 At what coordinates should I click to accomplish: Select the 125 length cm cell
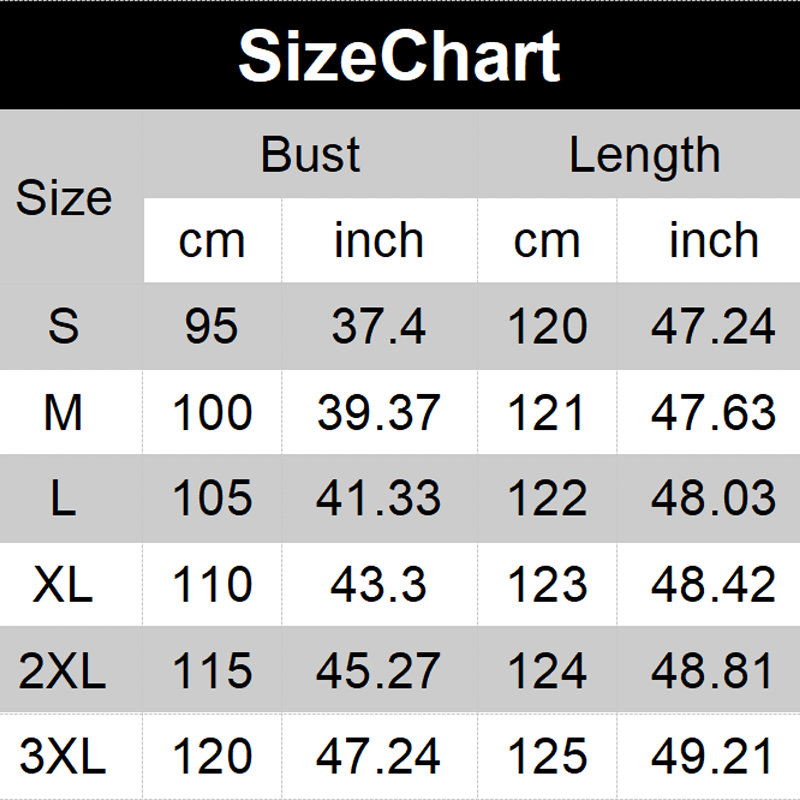(547, 757)
